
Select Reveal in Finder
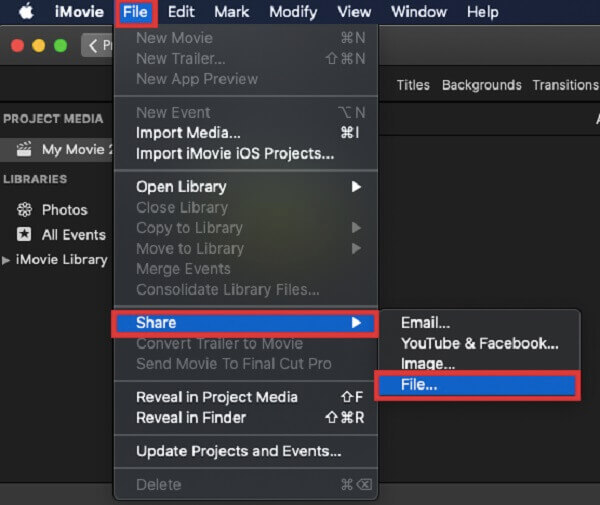(246, 418)
